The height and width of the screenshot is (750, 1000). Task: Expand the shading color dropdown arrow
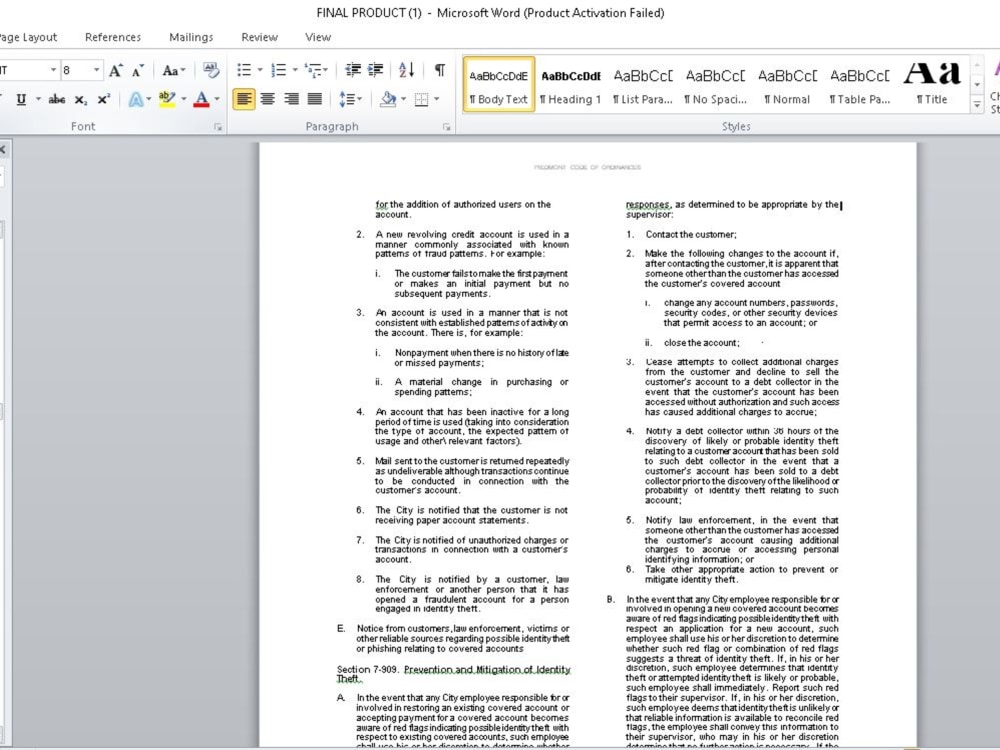(404, 99)
